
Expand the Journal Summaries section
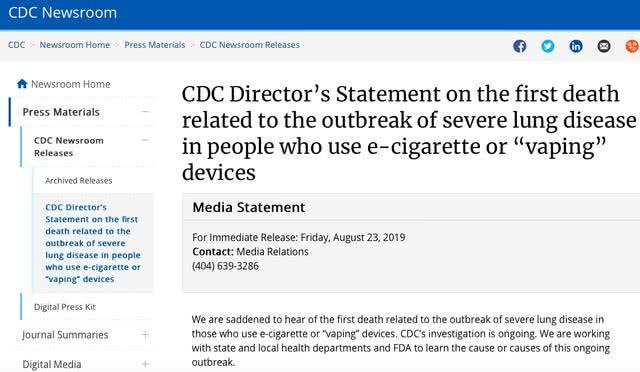(145, 335)
